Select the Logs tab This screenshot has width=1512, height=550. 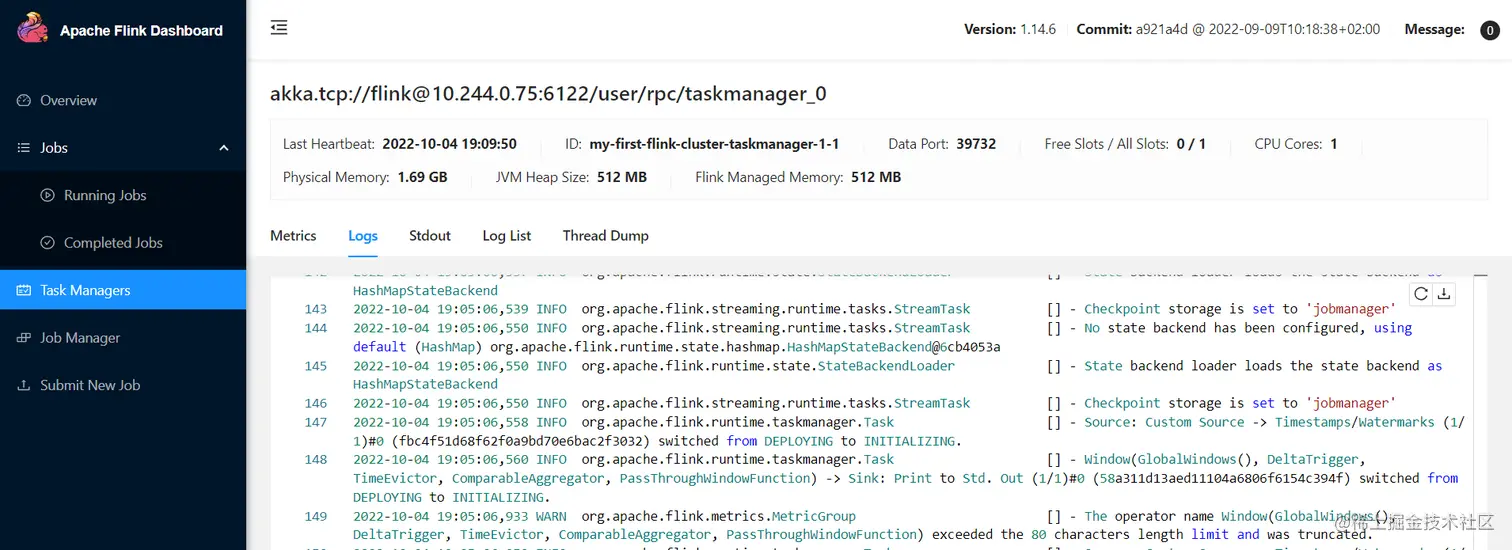pos(363,236)
